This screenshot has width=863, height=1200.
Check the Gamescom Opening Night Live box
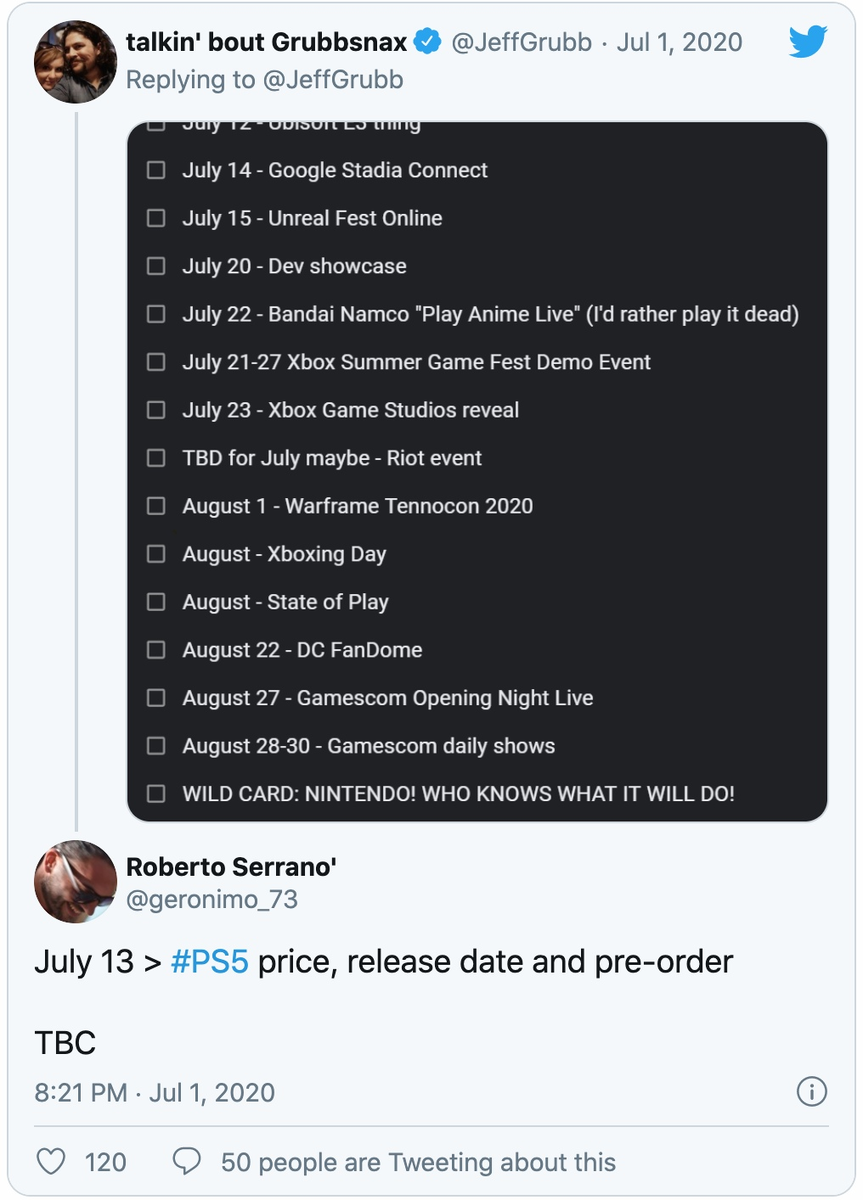point(156,698)
